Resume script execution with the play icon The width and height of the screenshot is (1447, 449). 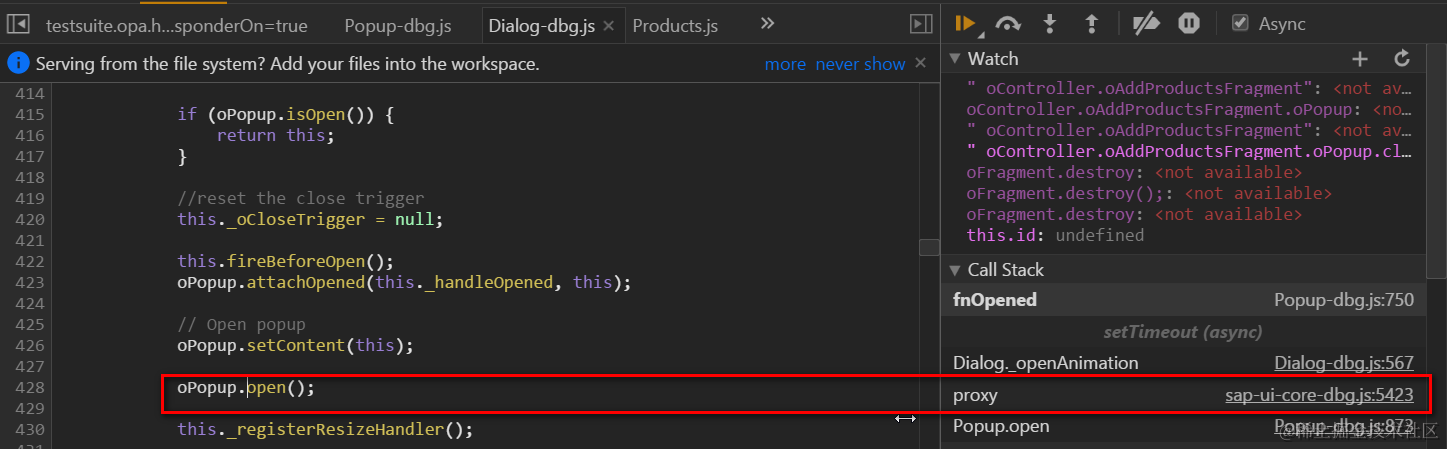(965, 23)
